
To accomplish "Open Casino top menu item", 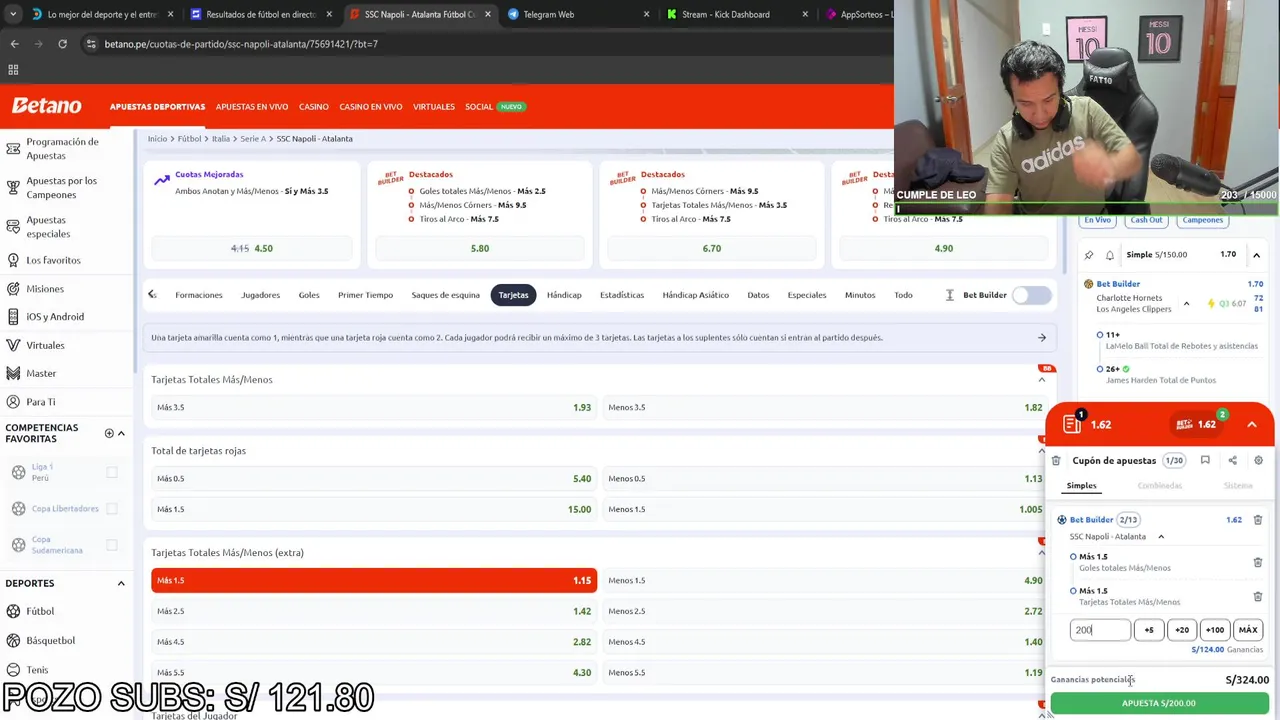I will pos(314,107).
